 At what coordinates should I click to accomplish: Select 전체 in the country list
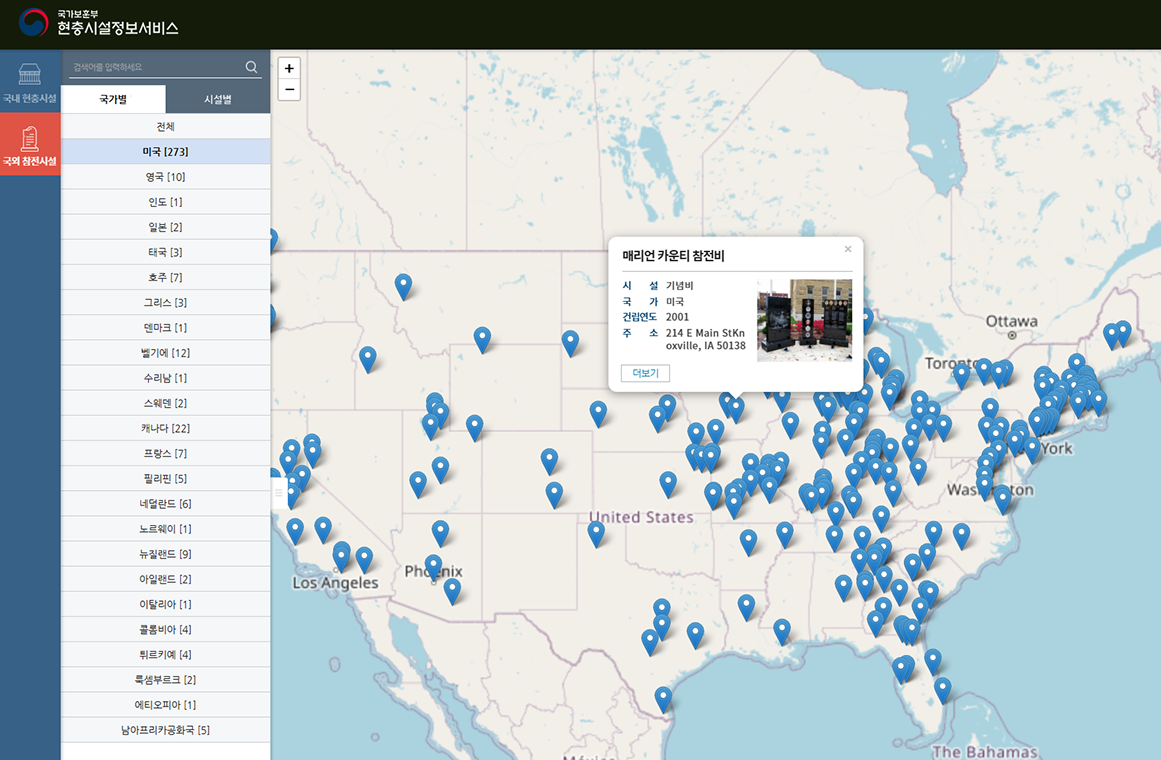[166, 127]
